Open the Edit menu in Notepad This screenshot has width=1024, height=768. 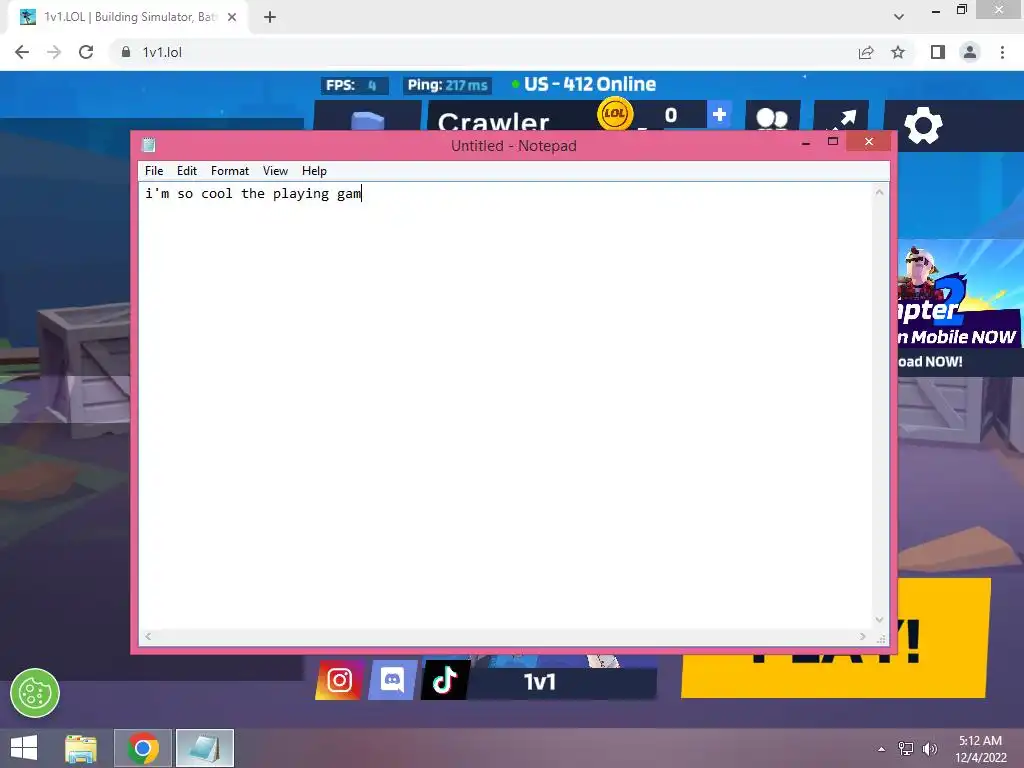tap(187, 170)
